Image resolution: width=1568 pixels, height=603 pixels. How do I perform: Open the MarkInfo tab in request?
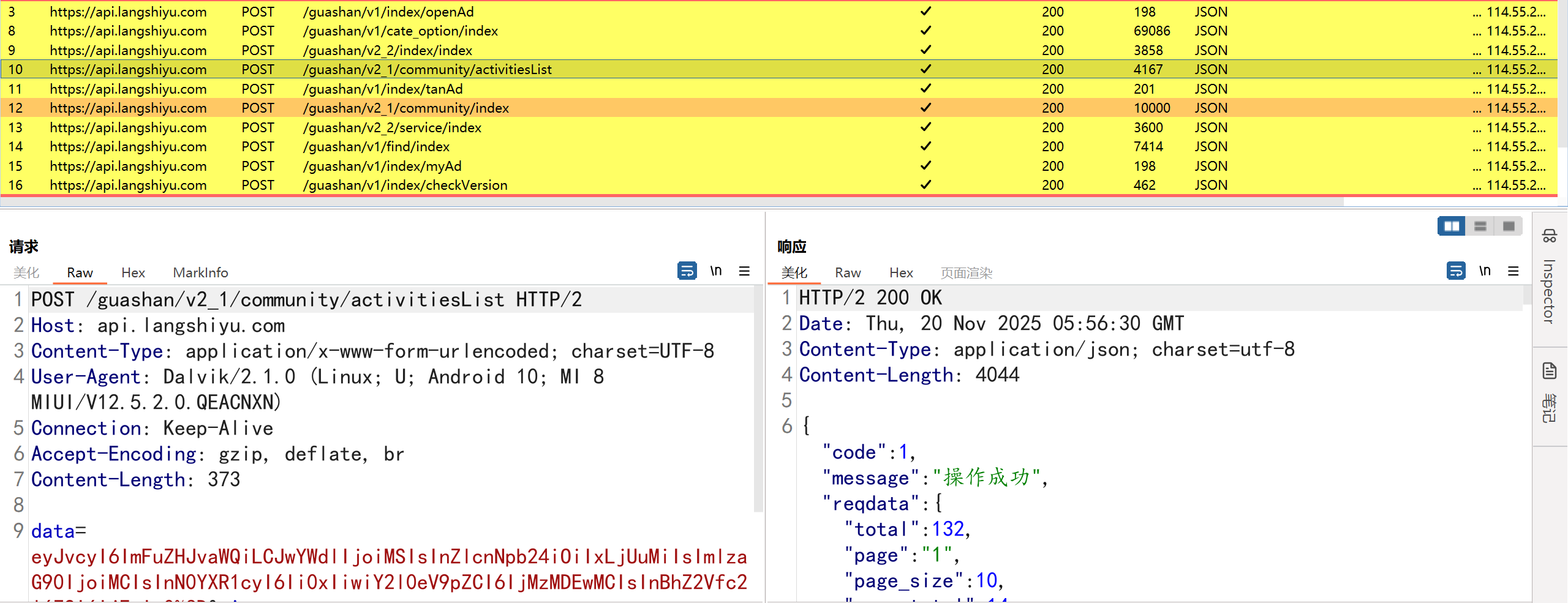[200, 273]
